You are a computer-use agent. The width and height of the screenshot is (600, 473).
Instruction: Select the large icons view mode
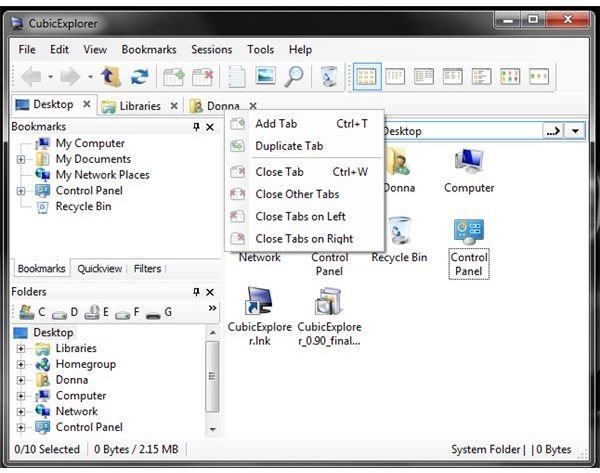coord(367,77)
